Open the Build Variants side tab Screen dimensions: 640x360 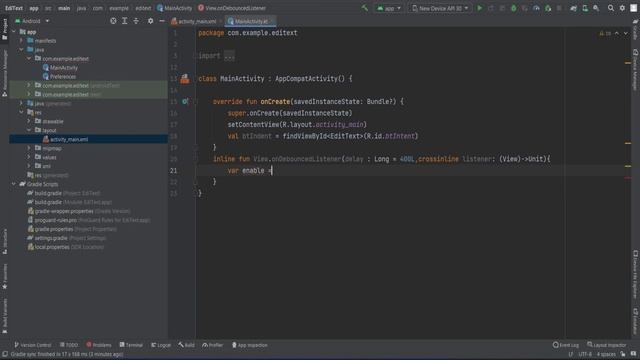[x=4, y=316]
